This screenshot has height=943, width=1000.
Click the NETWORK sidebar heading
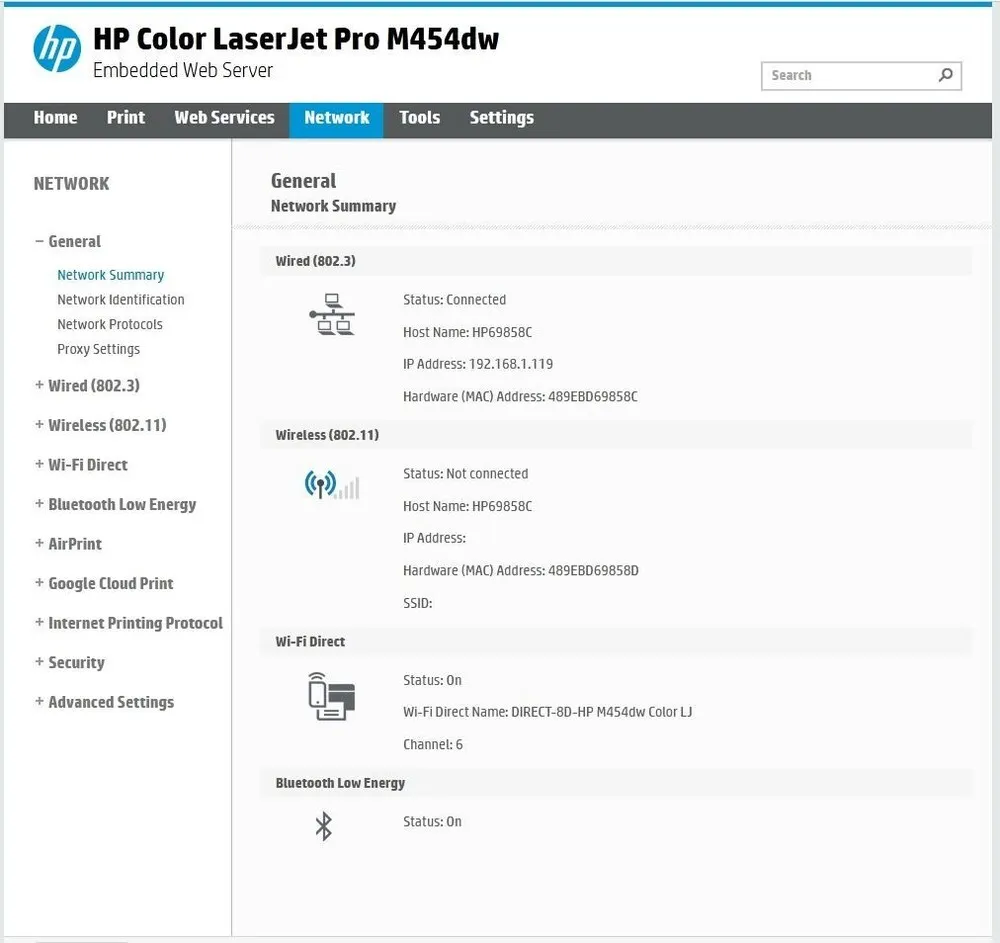click(x=71, y=184)
